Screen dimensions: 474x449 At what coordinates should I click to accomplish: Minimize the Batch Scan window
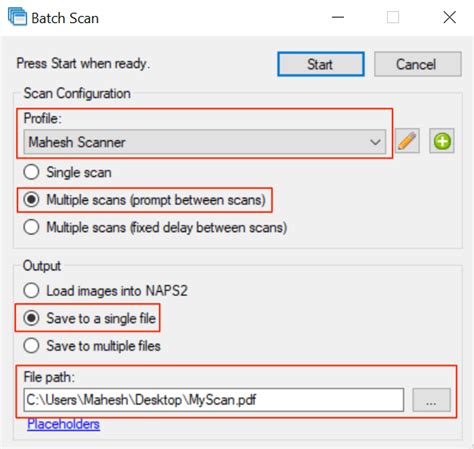[x=338, y=17]
